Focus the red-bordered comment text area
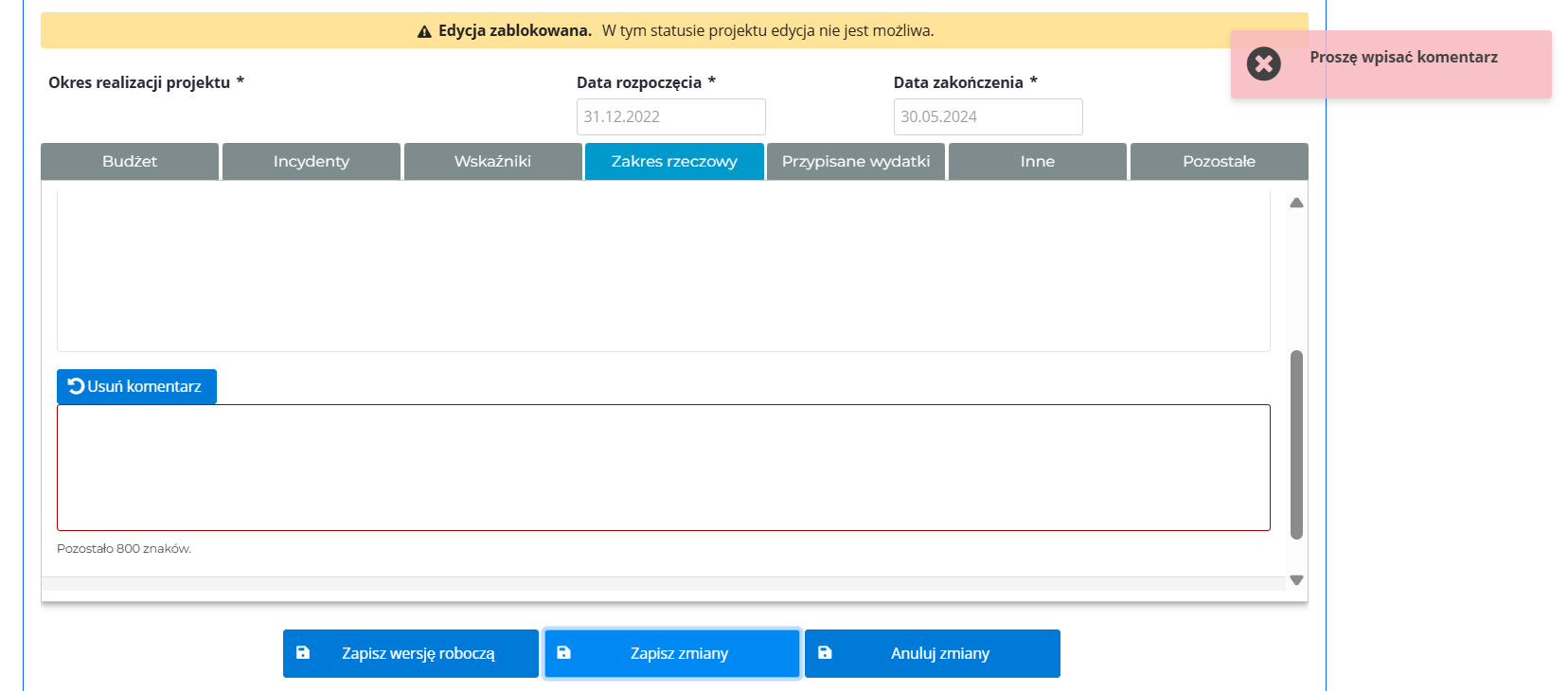 (663, 468)
